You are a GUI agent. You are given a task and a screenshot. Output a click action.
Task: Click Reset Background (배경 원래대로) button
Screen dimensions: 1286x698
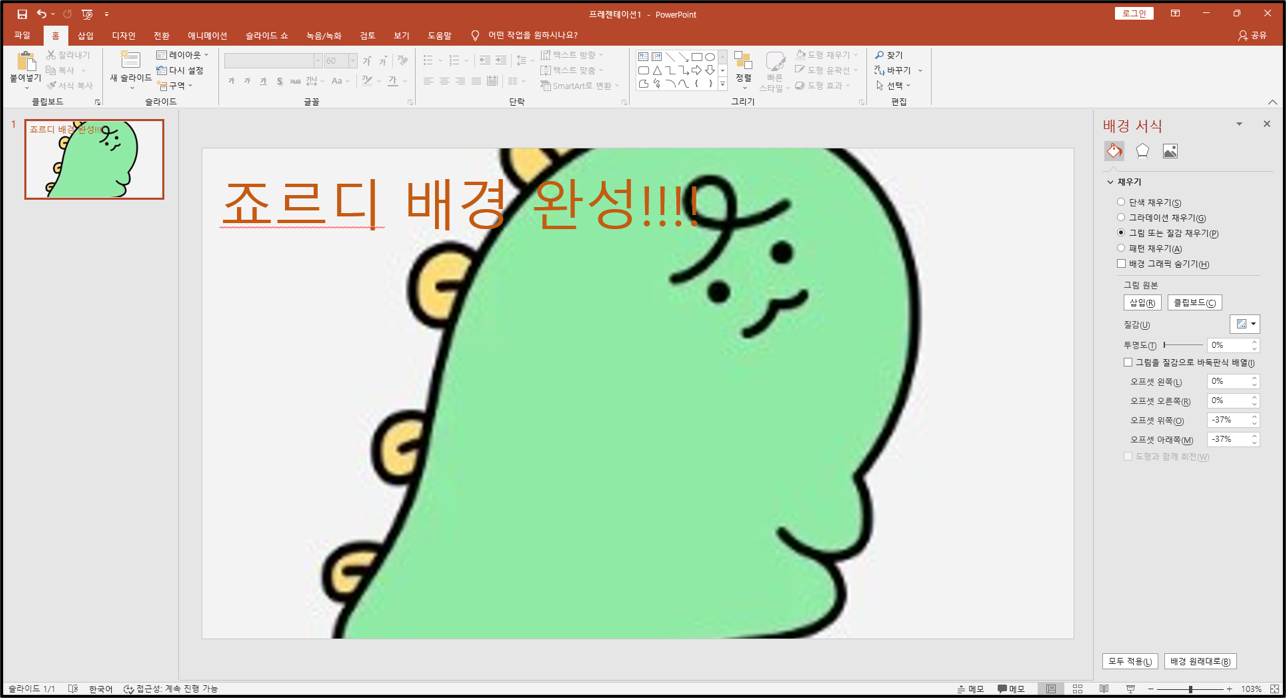point(1200,661)
